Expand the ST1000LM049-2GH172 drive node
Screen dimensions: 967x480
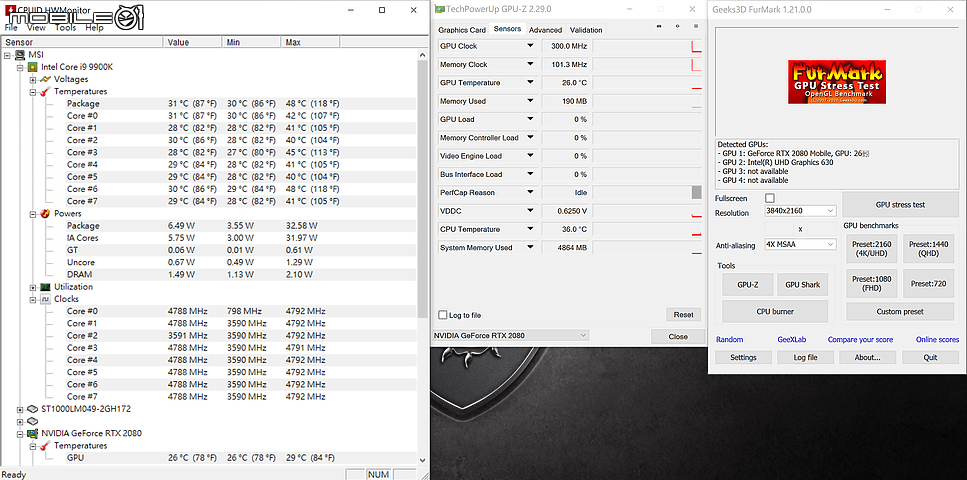20,409
